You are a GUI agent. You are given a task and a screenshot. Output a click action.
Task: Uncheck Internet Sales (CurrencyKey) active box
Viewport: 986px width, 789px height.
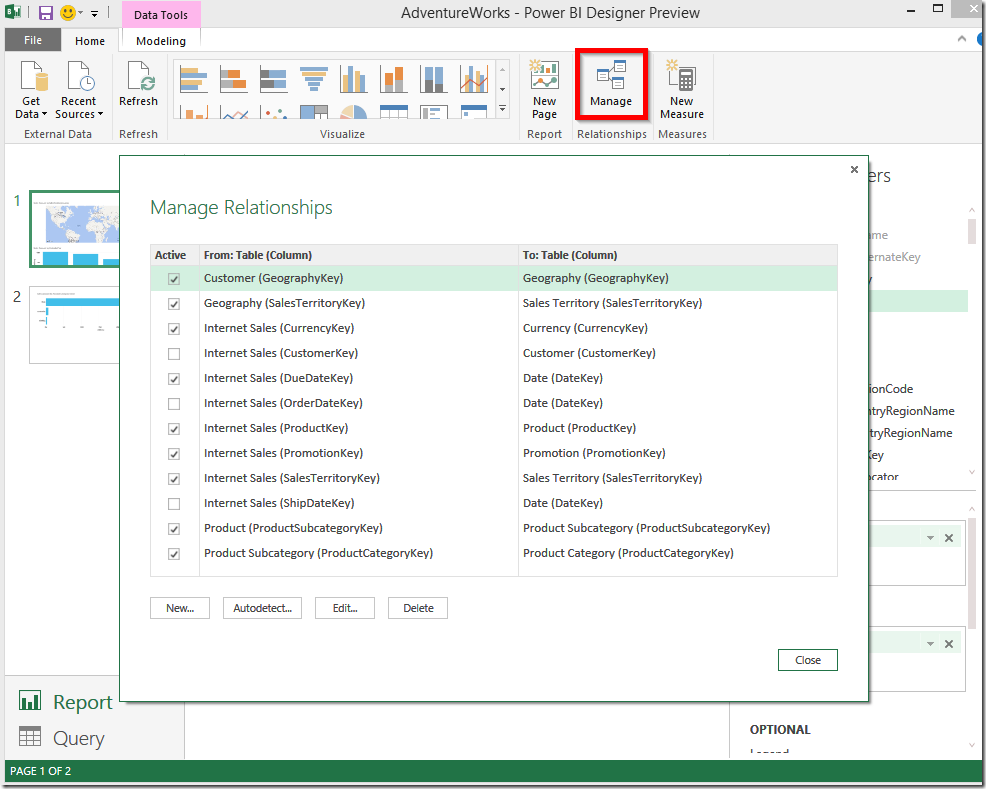174,329
